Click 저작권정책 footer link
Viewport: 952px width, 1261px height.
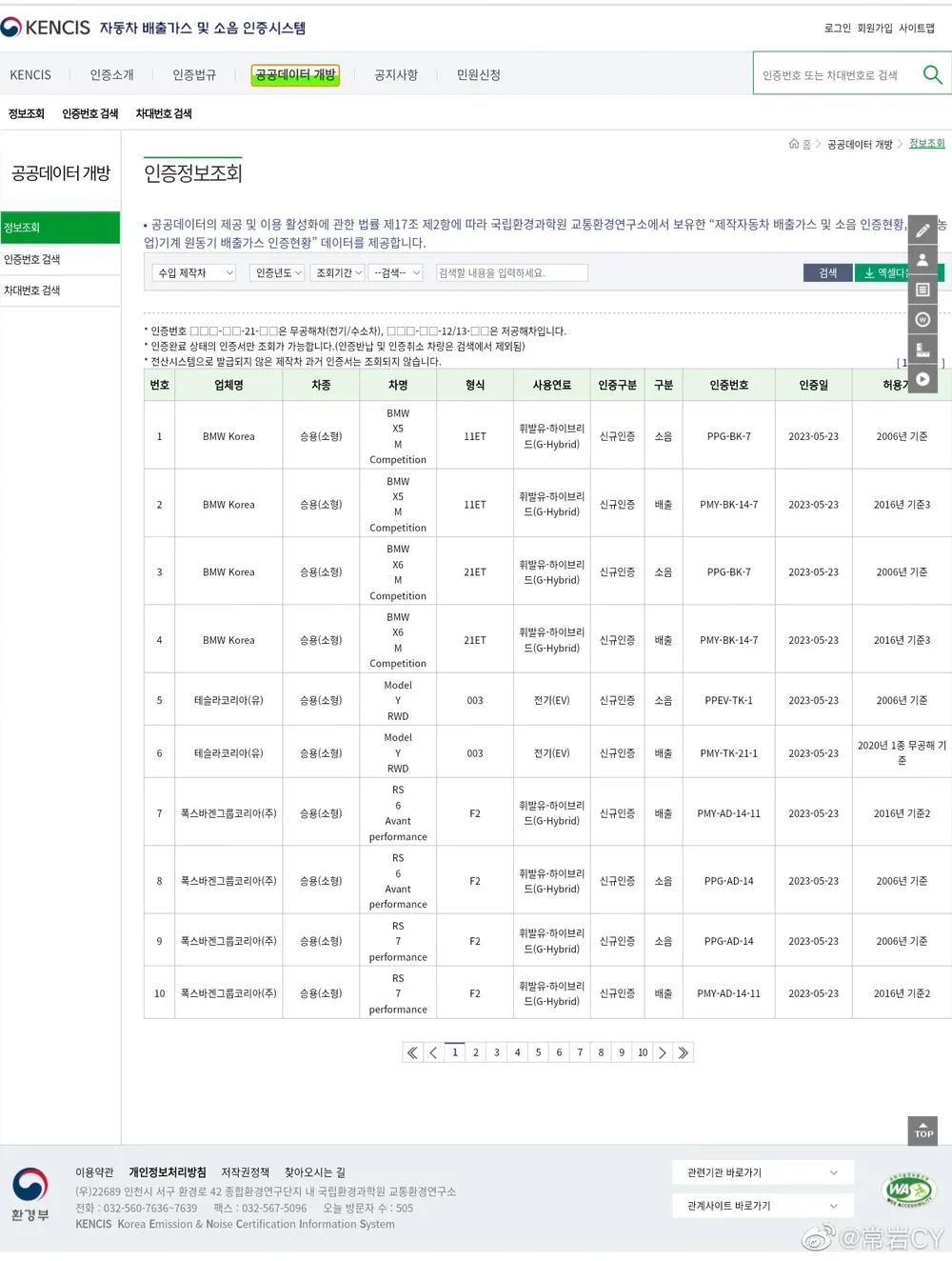point(246,1172)
